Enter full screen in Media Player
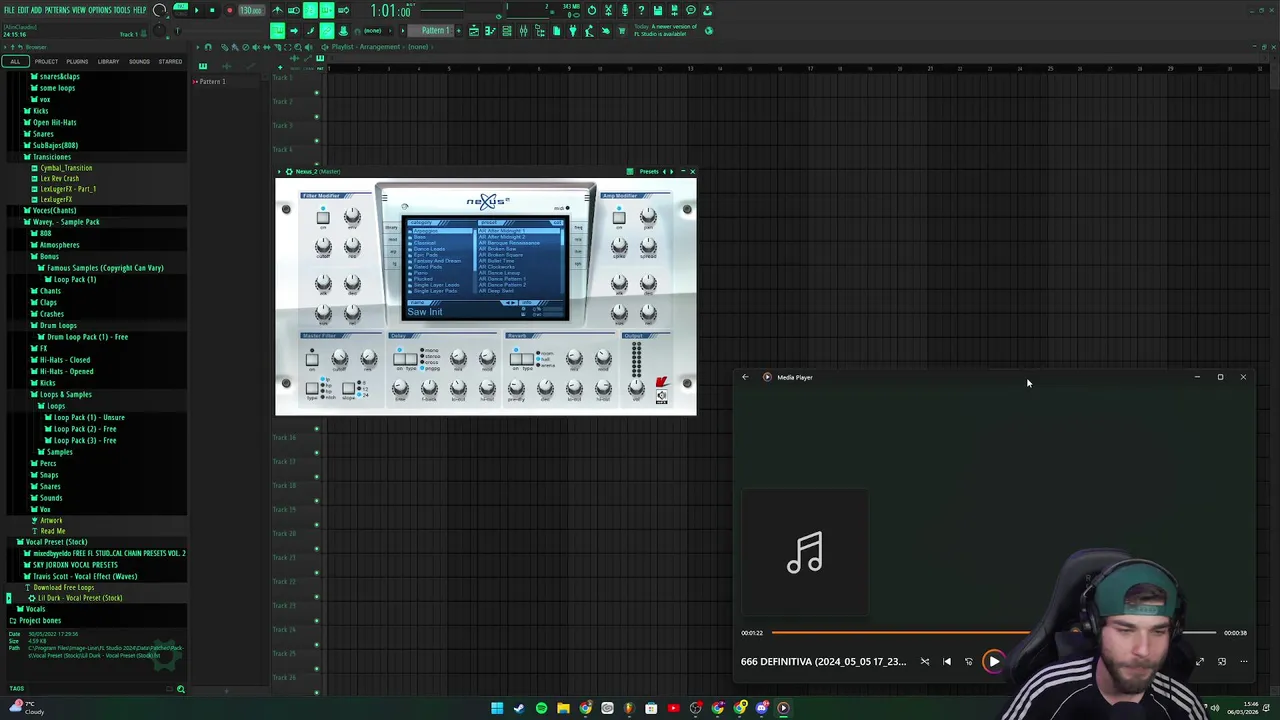 tap(1200, 661)
